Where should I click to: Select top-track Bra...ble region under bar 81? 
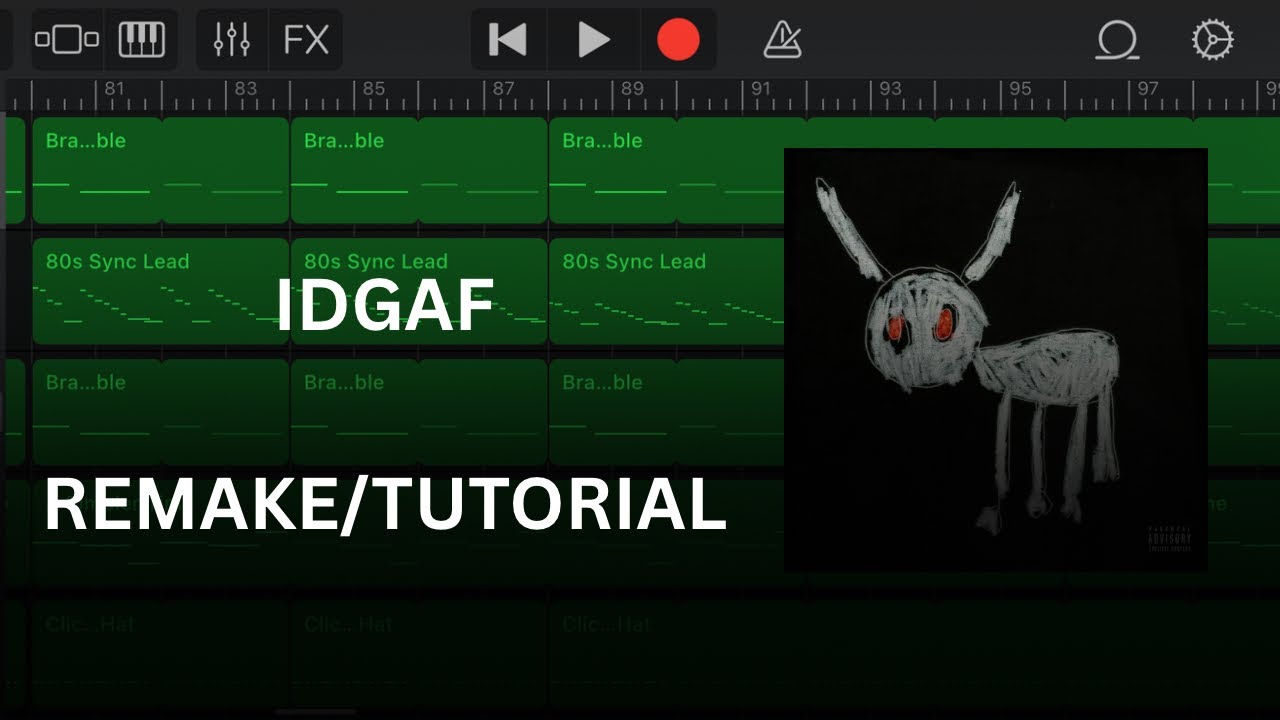pos(161,170)
